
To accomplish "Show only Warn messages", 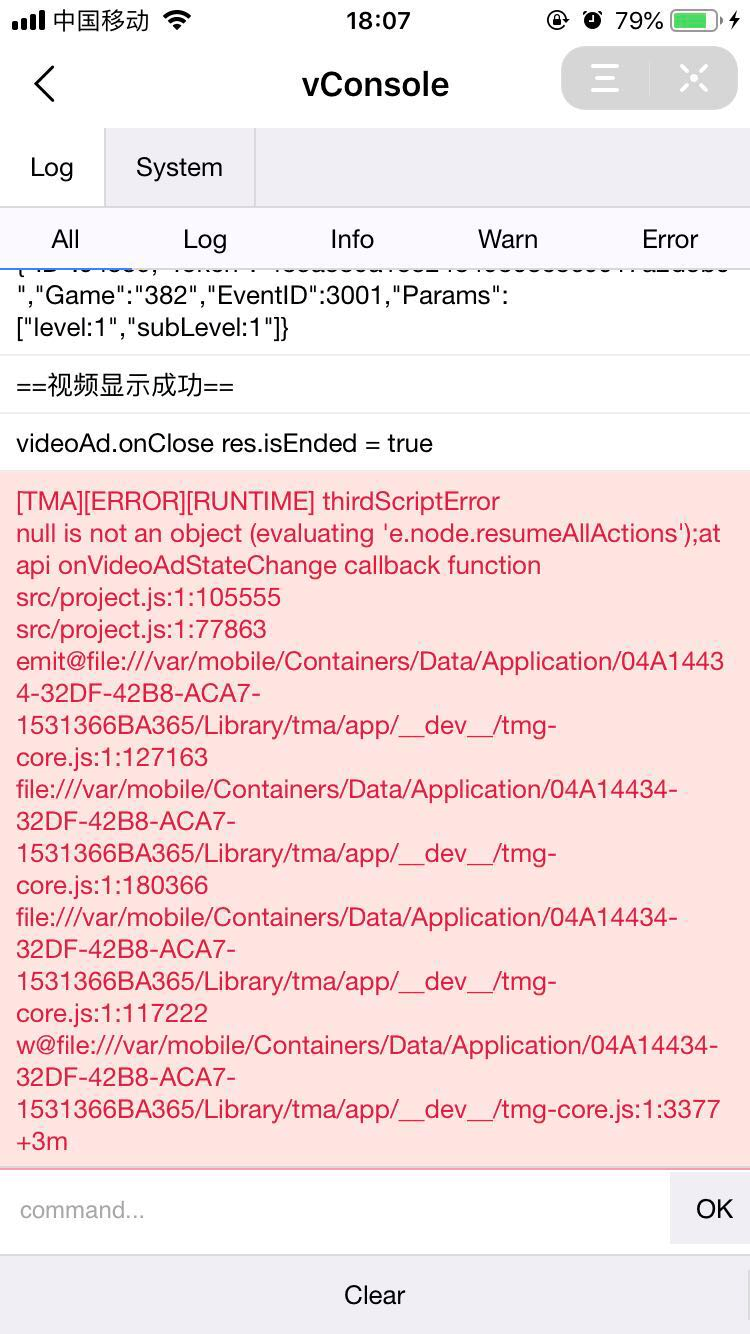I will click(508, 239).
